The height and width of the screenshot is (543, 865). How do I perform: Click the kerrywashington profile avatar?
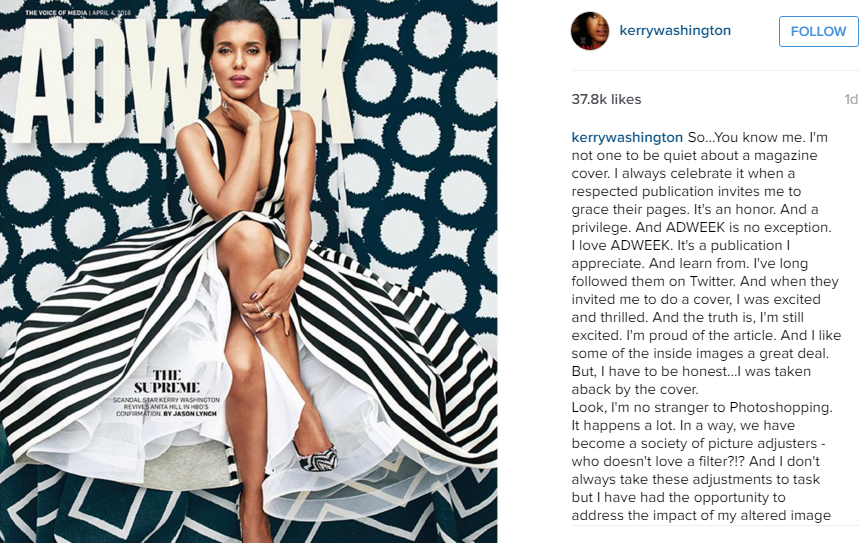tap(590, 31)
